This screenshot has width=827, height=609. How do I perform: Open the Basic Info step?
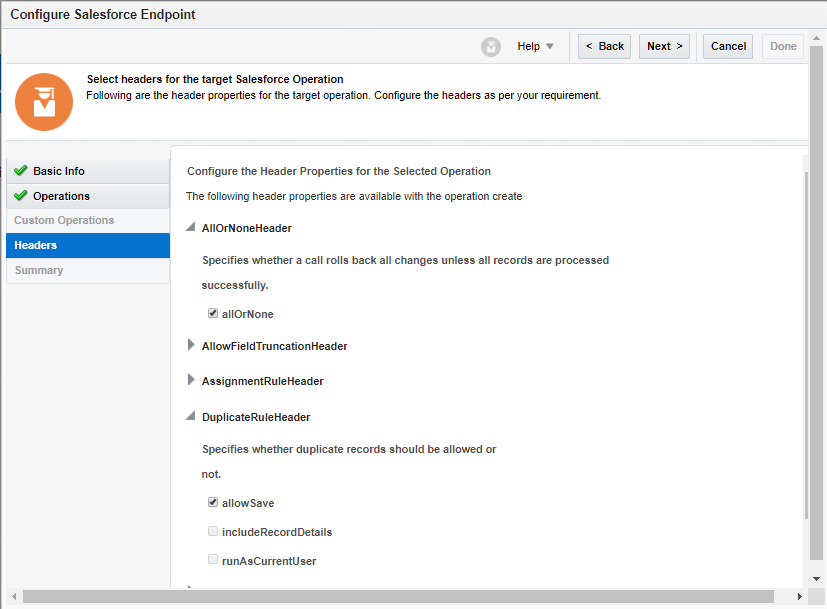pos(88,171)
